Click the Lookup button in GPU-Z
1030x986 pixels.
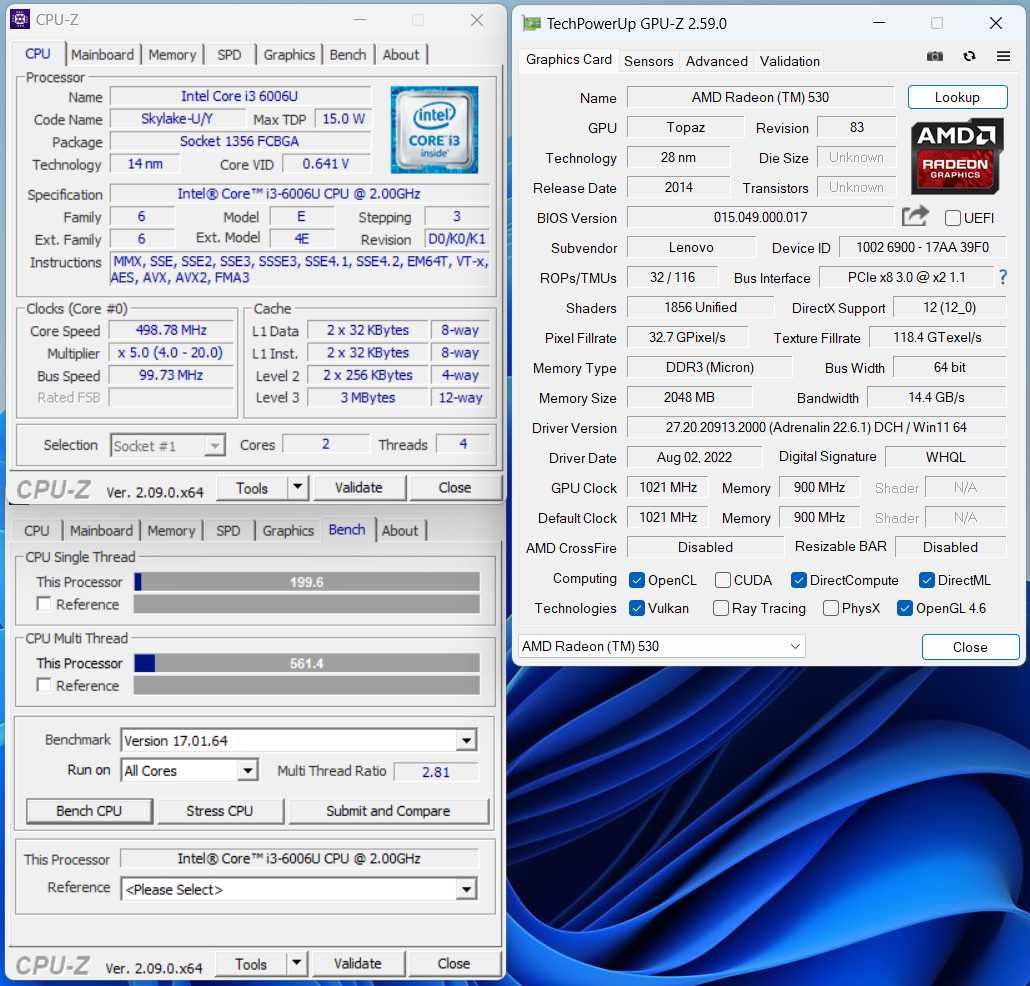tap(957, 97)
